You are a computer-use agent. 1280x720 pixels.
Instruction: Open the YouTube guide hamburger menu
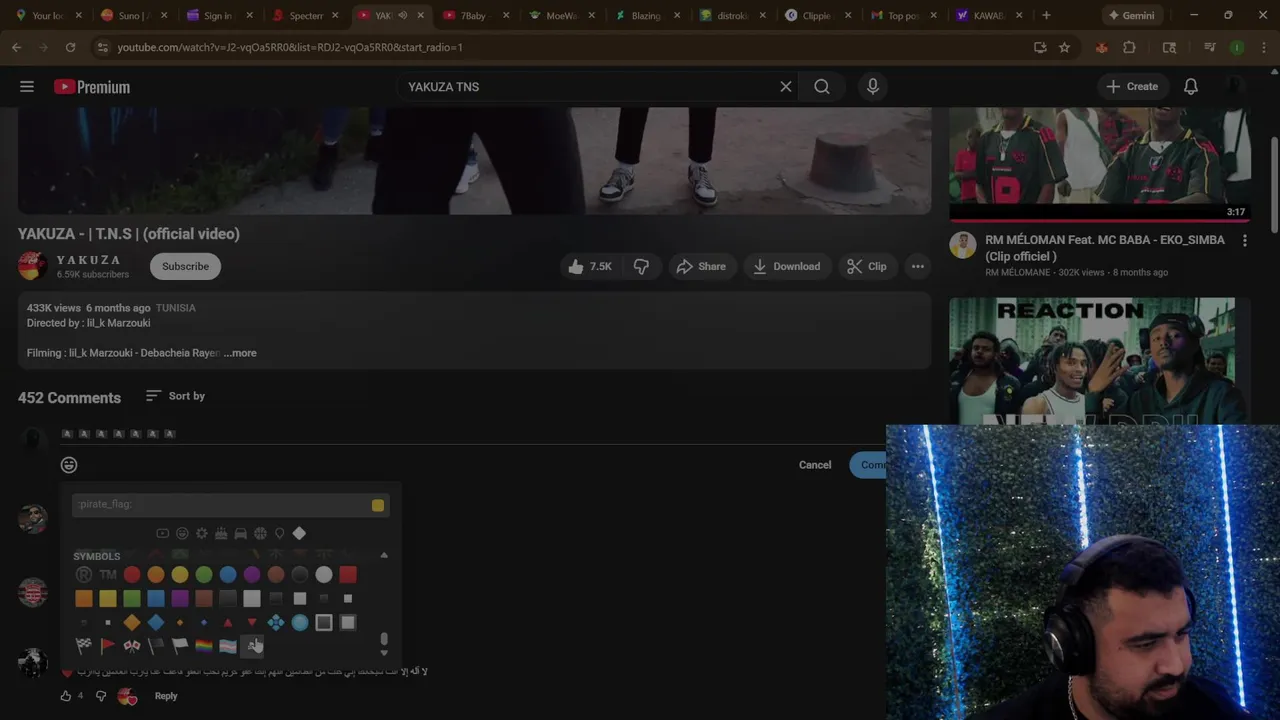[x=27, y=87]
